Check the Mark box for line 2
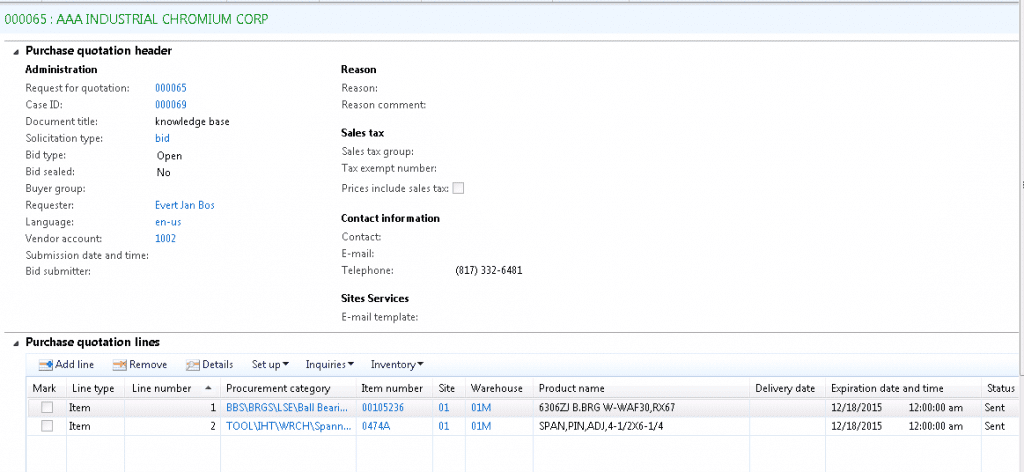This screenshot has height=472, width=1024. pyautogui.click(x=47, y=426)
